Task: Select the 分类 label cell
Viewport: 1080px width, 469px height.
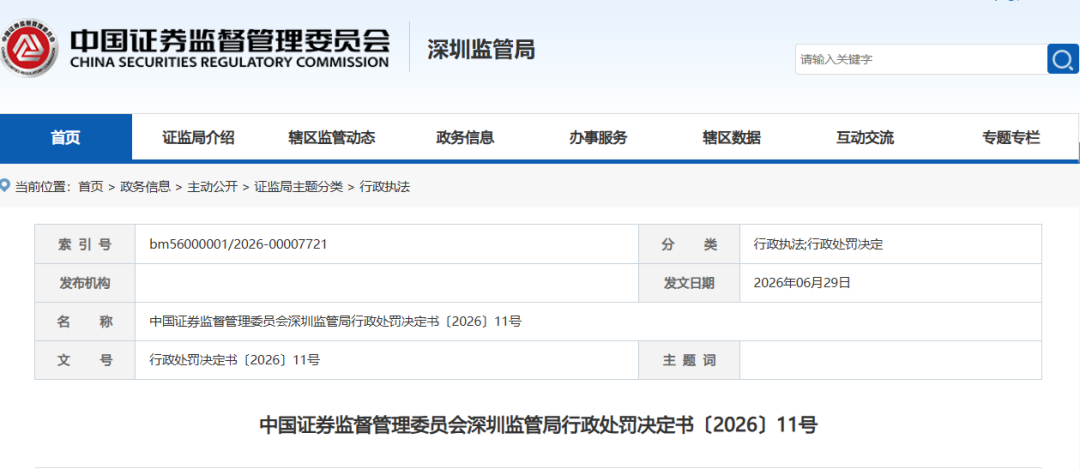Action: [x=689, y=244]
